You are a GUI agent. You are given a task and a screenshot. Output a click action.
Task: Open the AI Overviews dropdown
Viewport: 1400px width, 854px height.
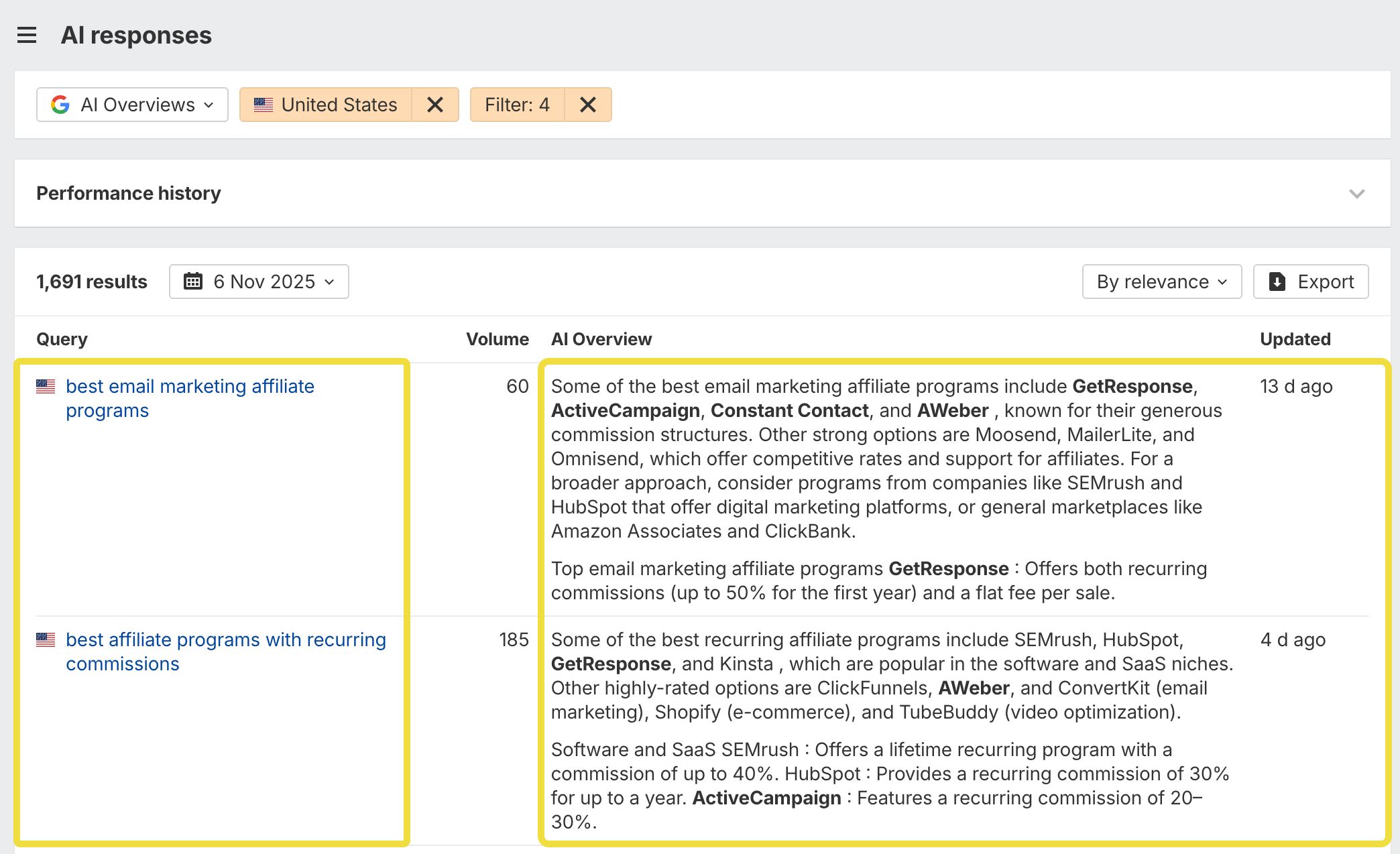coord(133,105)
